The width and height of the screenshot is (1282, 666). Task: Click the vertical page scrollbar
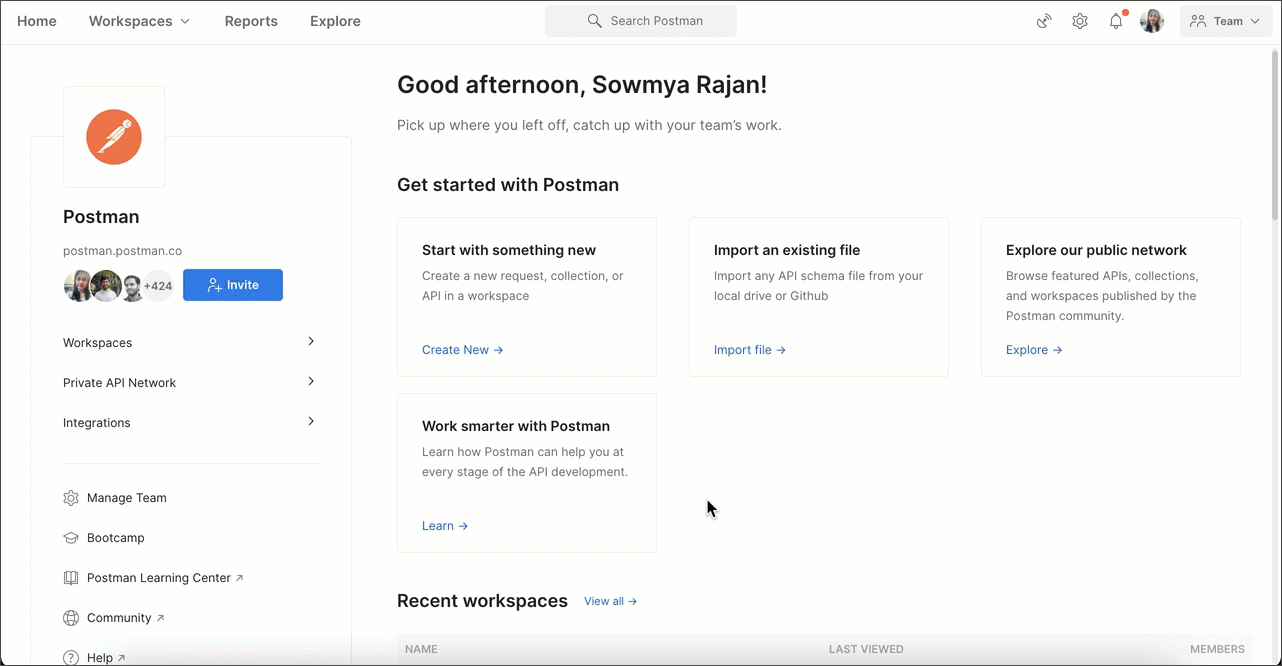pyautogui.click(x=1275, y=134)
